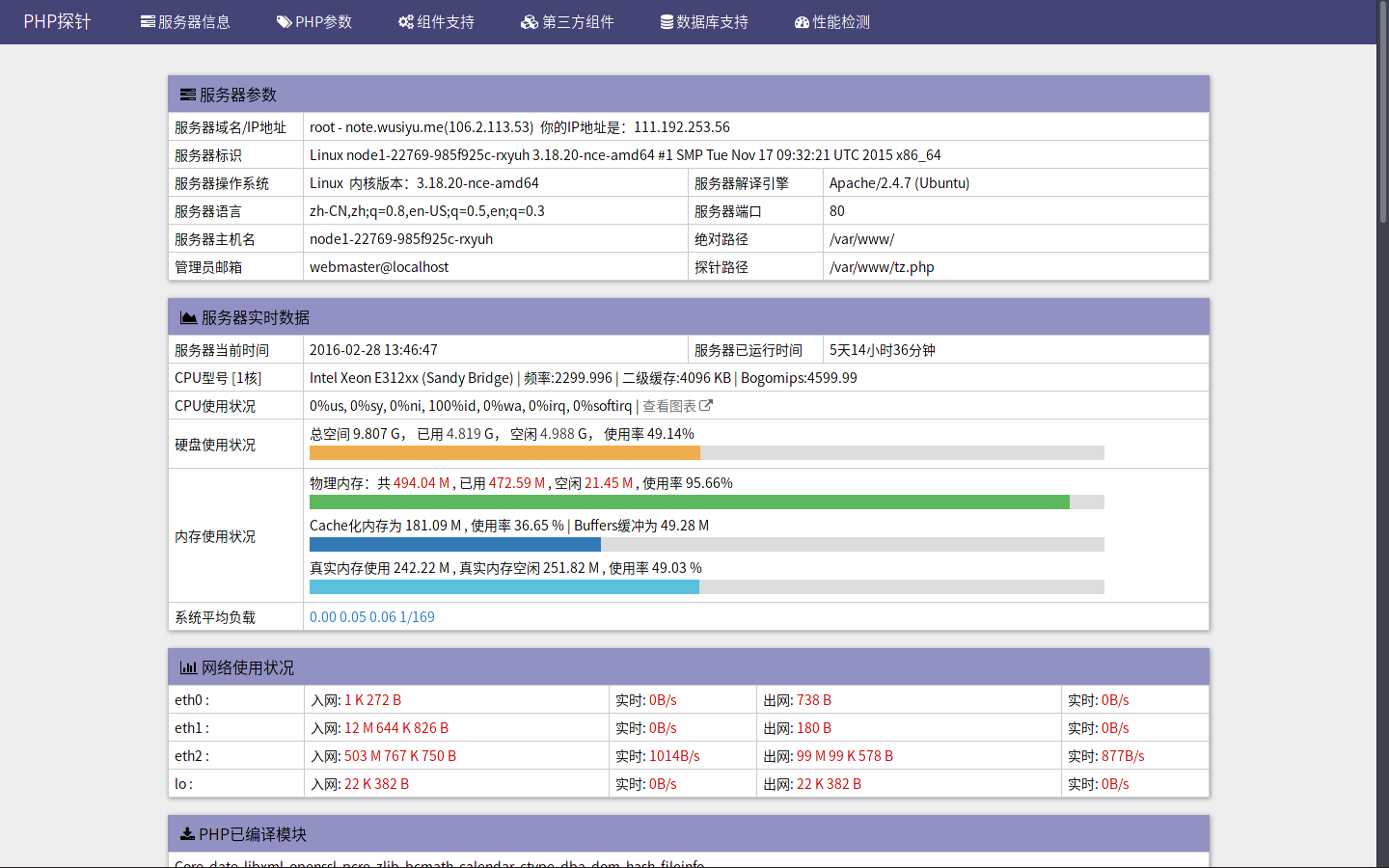Screen dimensions: 1389x868
Task: Select the server time 2016-02-28 13:46:47
Action: coord(373,350)
